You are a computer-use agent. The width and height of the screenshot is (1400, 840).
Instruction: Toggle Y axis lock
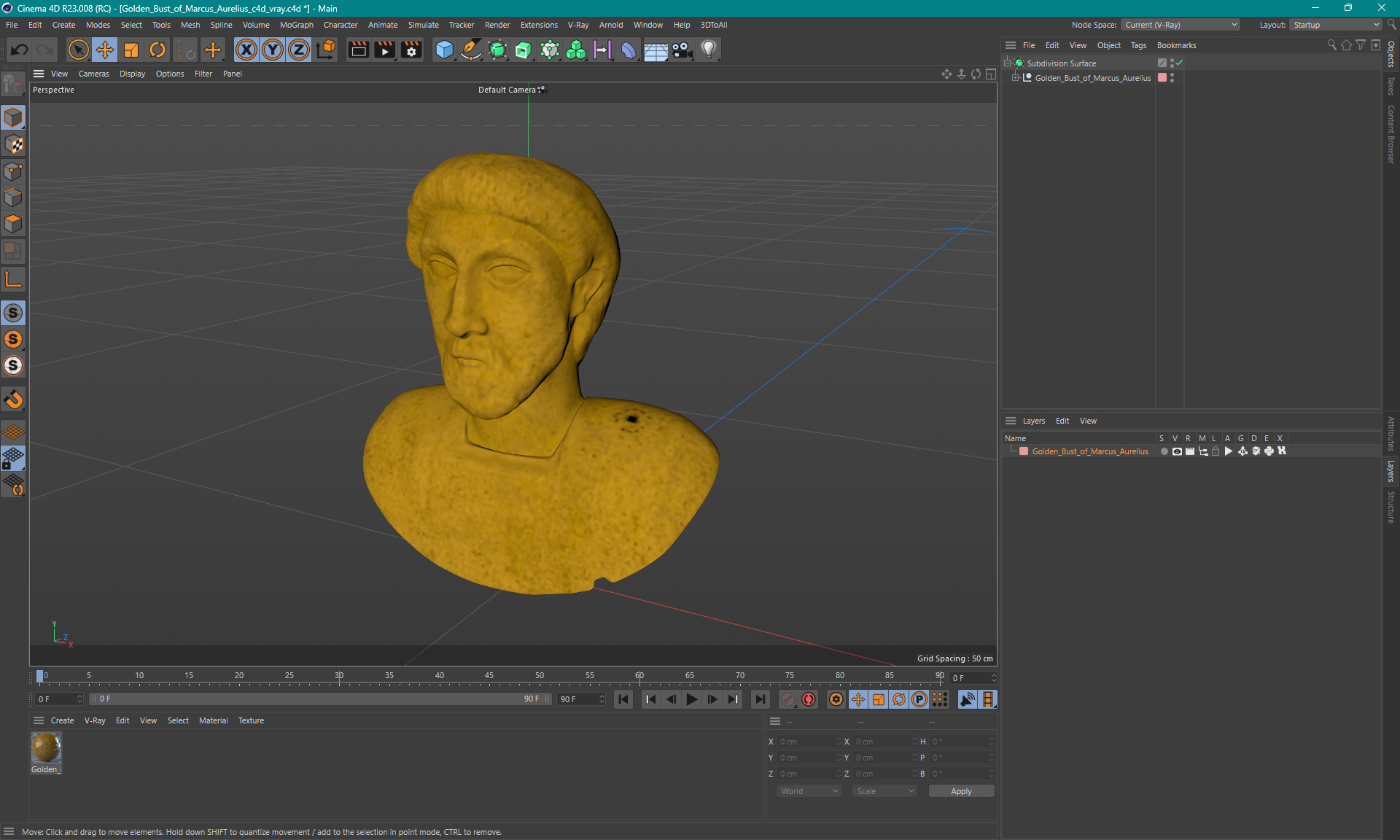coord(273,50)
